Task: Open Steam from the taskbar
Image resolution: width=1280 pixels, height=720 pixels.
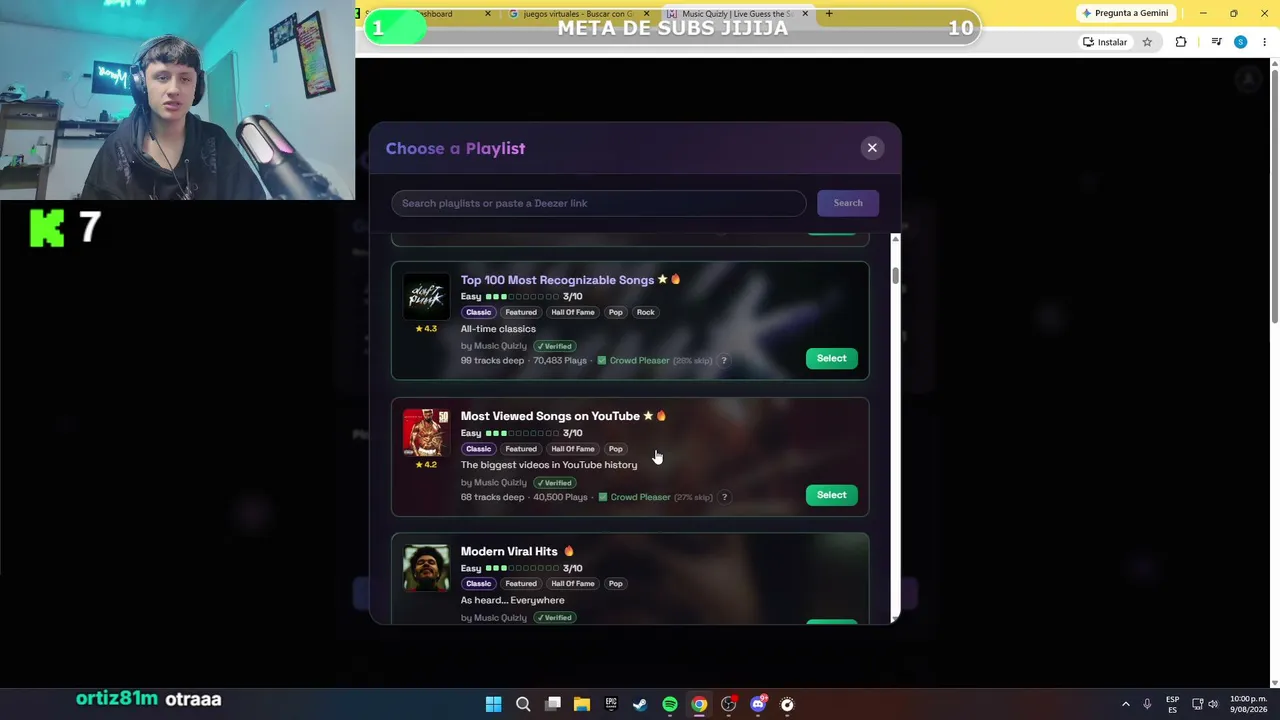Action: 640,704
